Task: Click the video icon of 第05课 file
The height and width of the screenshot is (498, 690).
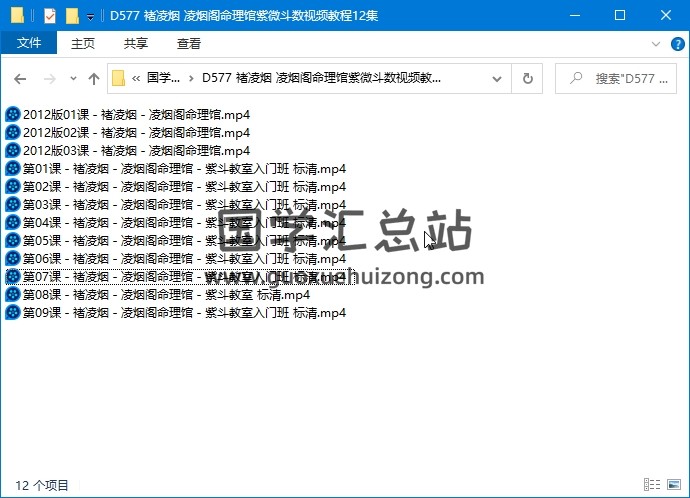Action: 13,241
